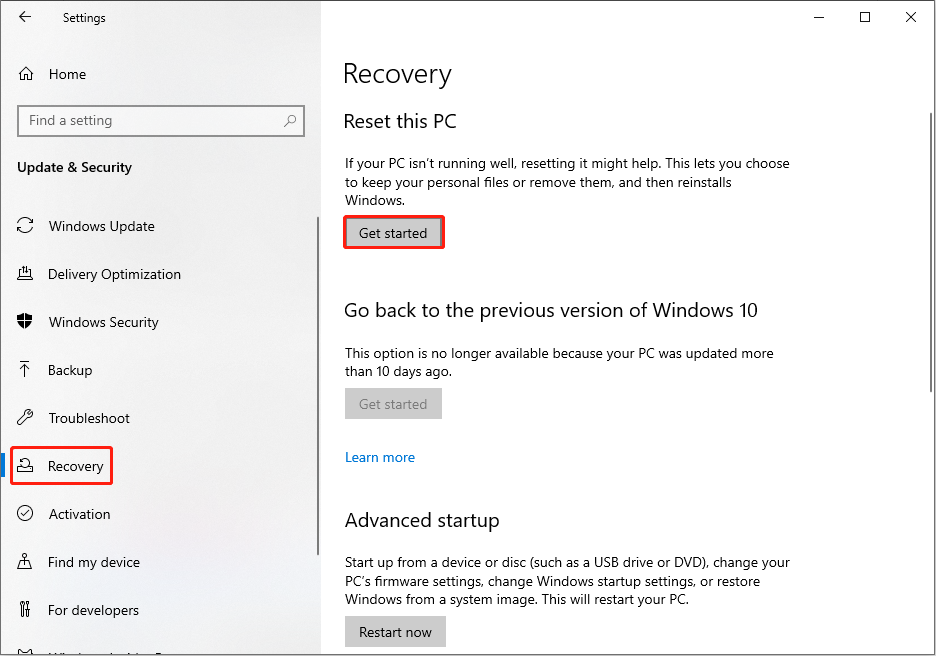Click the For developers icon
The height and width of the screenshot is (656, 936).
tap(26, 610)
